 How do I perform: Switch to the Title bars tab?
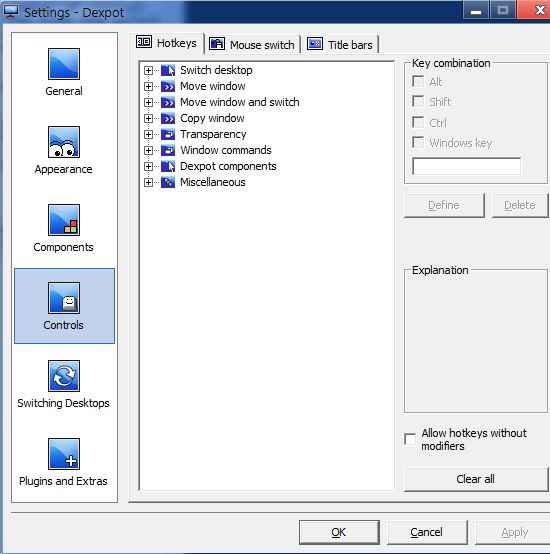pyautogui.click(x=341, y=45)
